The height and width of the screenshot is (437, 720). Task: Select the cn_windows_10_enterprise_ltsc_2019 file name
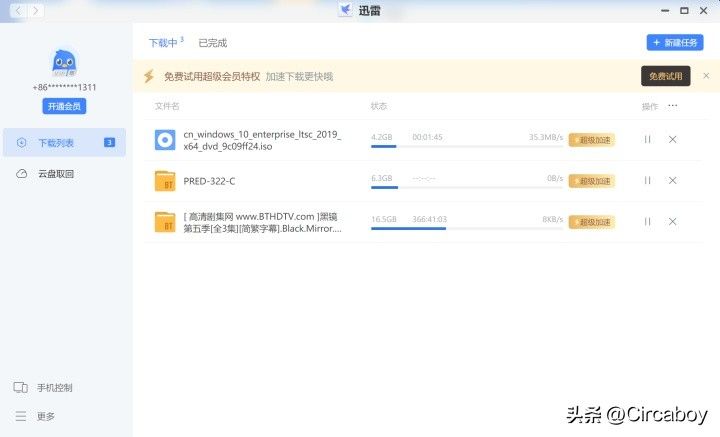262,140
